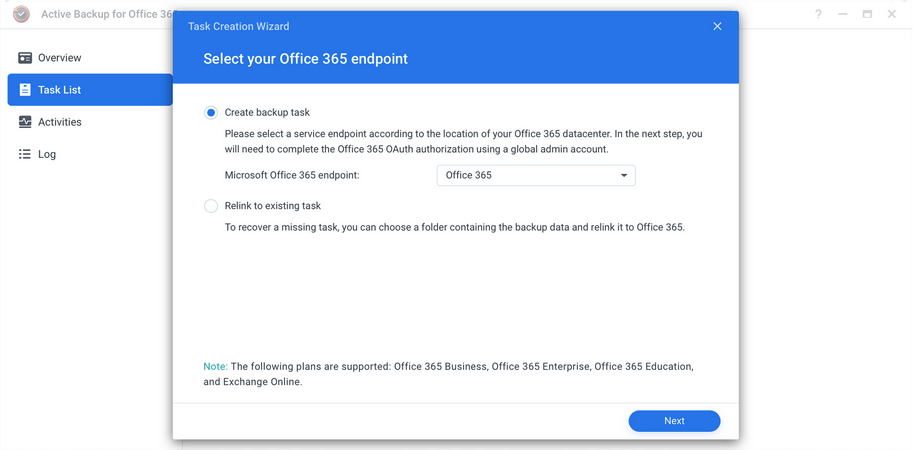913x450 pixels.
Task: Click the Log list icon
Action: point(25,154)
